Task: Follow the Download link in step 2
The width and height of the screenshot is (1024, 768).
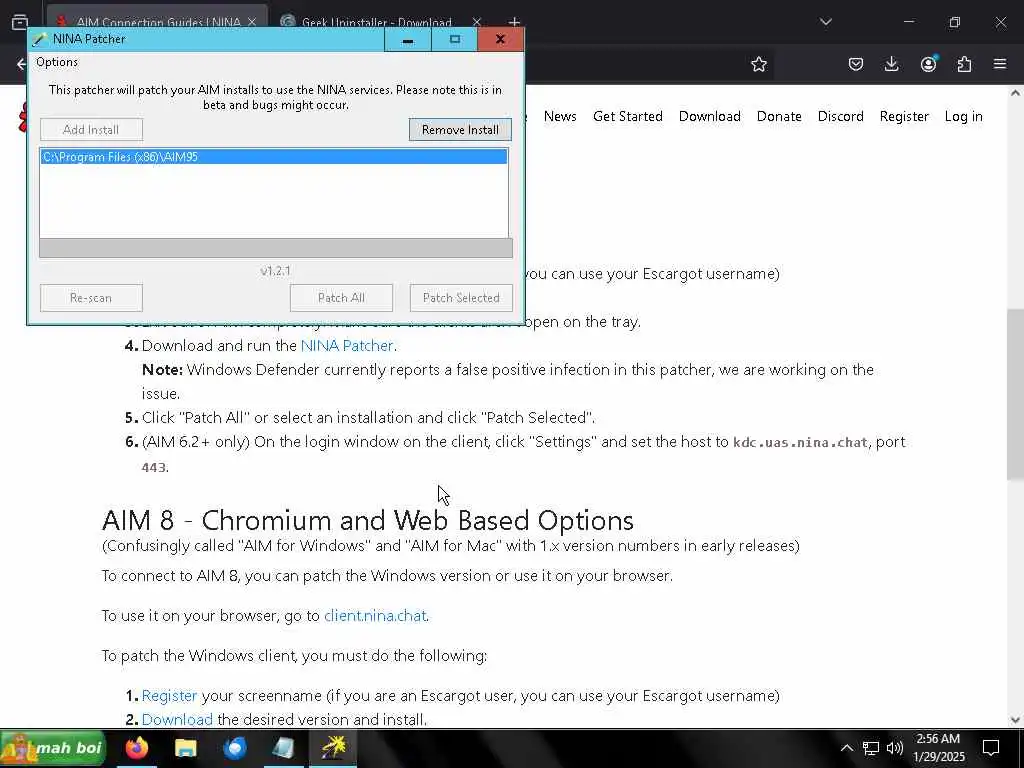Action: pyautogui.click(x=177, y=720)
